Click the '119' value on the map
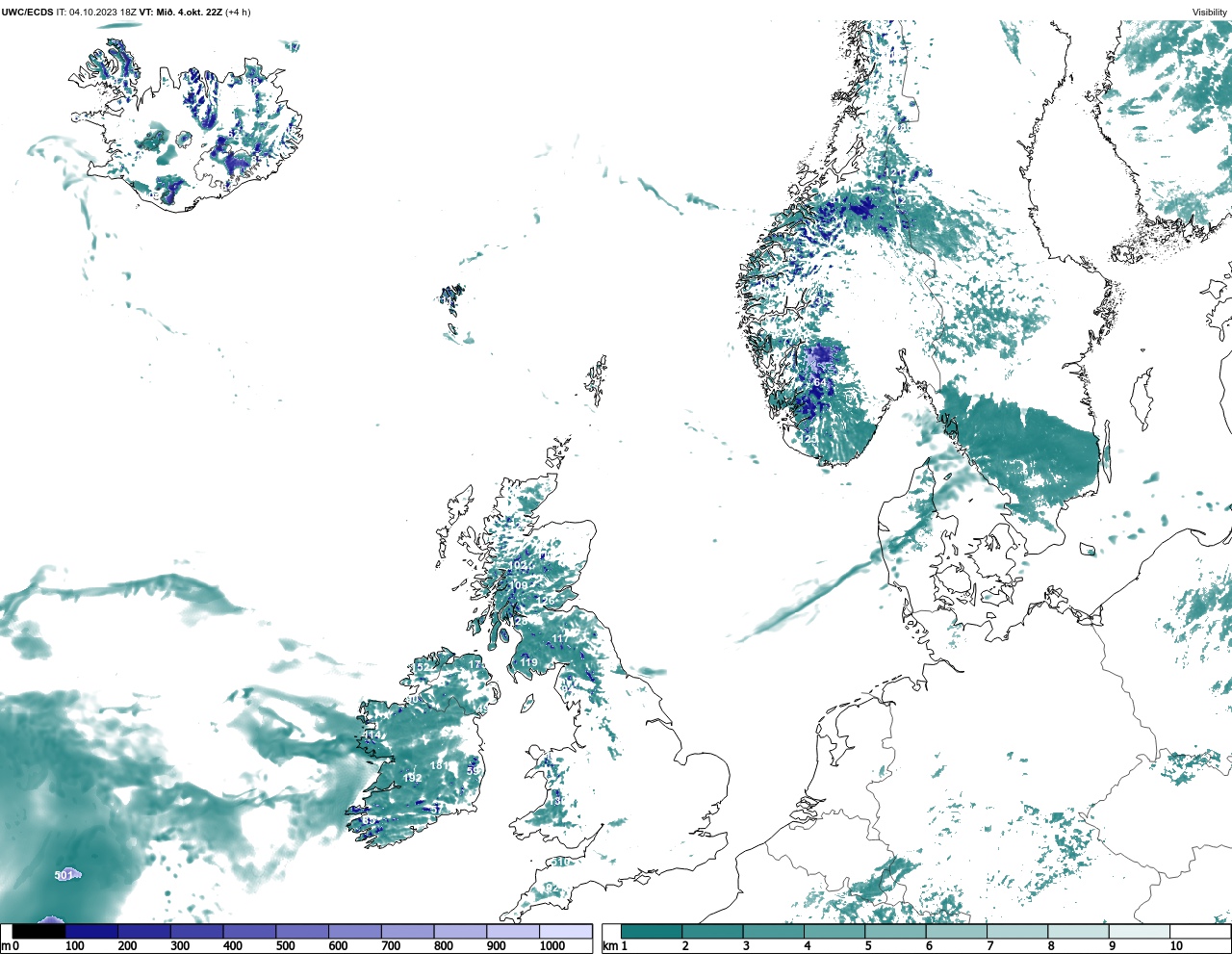1232x954 pixels. pyautogui.click(x=528, y=662)
